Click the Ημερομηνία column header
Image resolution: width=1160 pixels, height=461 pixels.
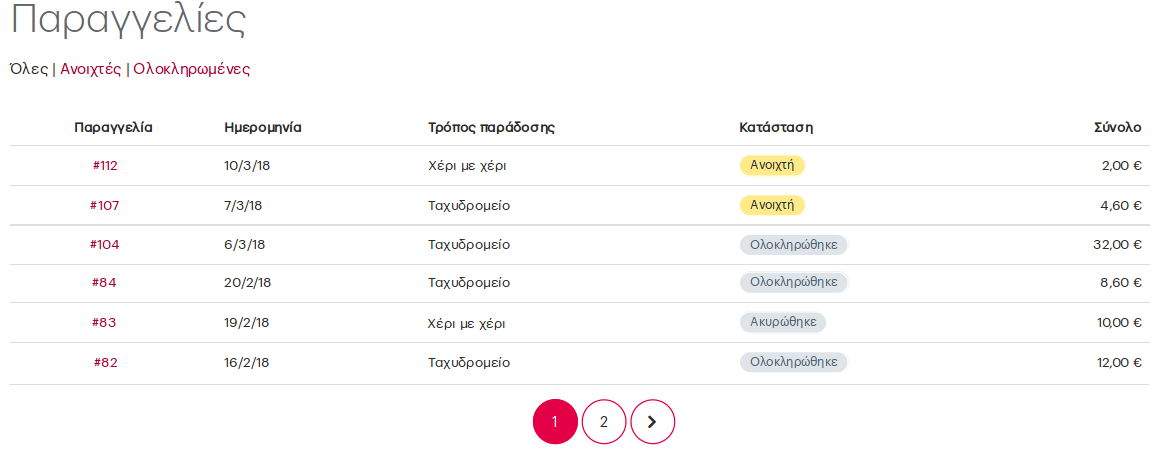coord(263,127)
